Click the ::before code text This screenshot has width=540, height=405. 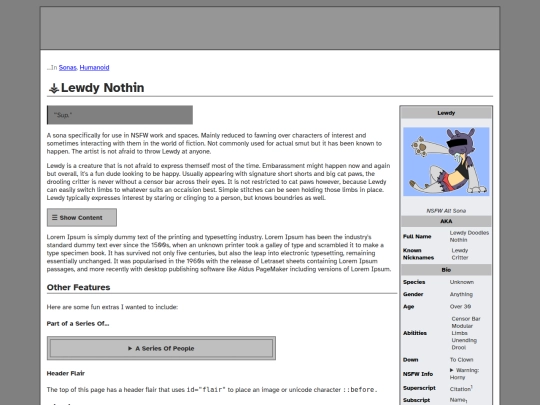click(360, 390)
